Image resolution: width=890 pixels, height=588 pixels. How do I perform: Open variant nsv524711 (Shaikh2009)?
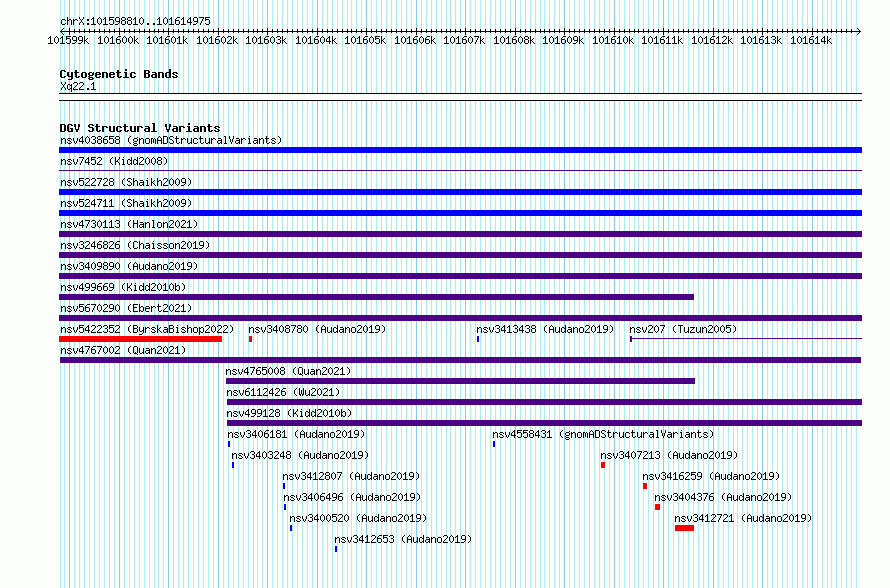pyautogui.click(x=126, y=203)
